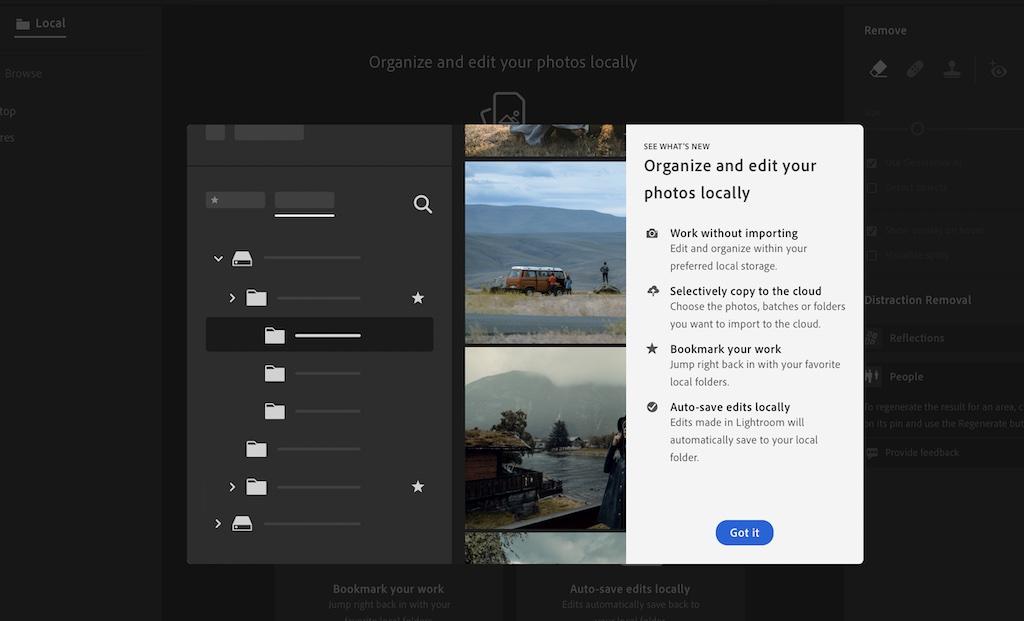Toggle Show overlay on hover checkbox
Image resolution: width=1024 pixels, height=621 pixels.
871,231
